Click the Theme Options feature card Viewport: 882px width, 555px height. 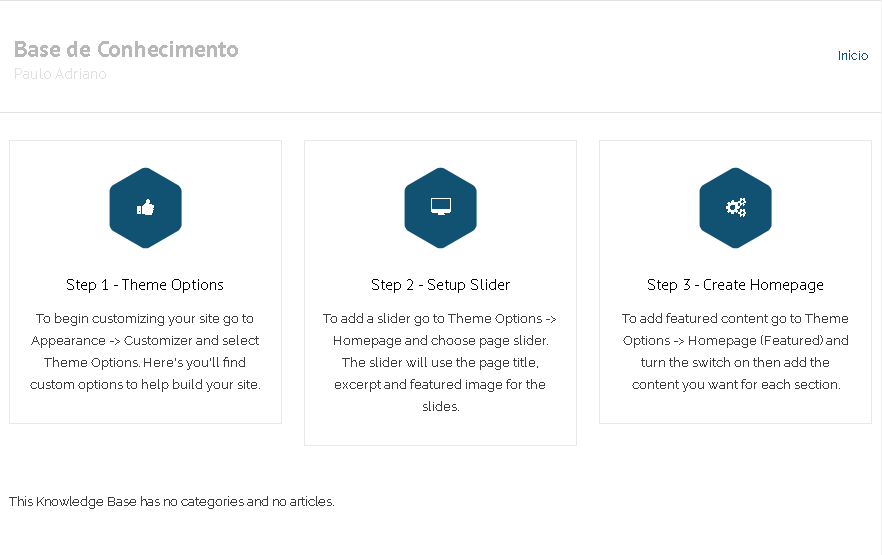145,282
